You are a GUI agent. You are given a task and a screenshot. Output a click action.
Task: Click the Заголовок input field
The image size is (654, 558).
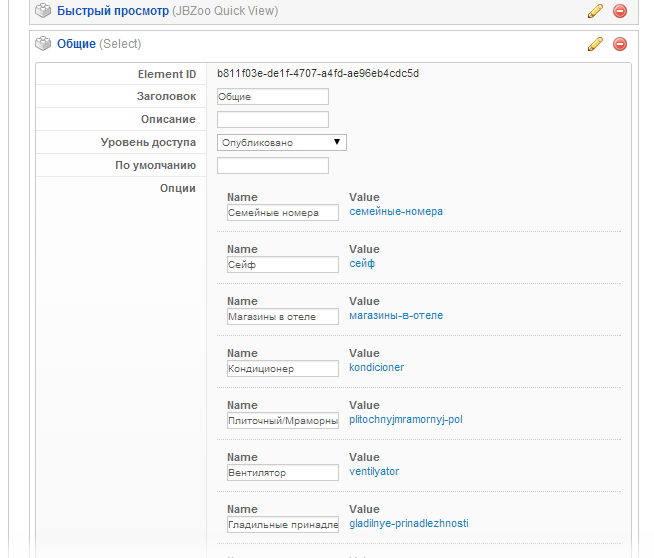pyautogui.click(x=272, y=97)
